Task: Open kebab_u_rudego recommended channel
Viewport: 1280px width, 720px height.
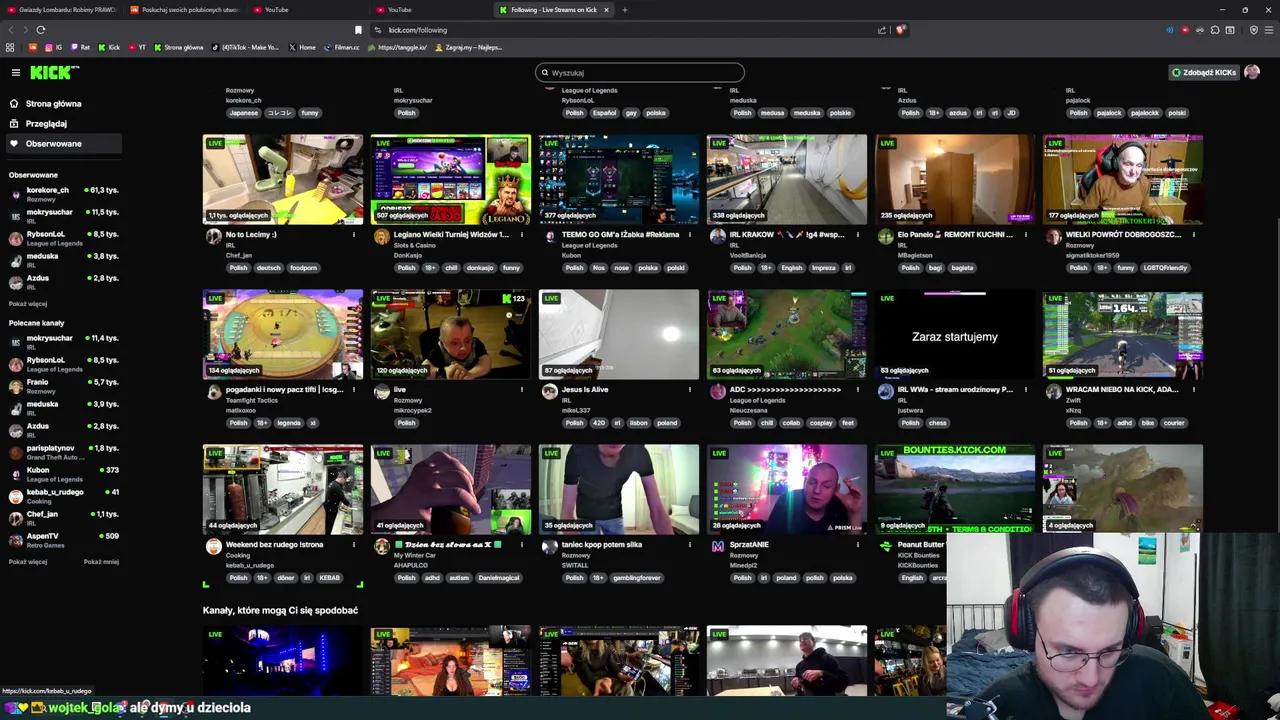Action: 62,496
